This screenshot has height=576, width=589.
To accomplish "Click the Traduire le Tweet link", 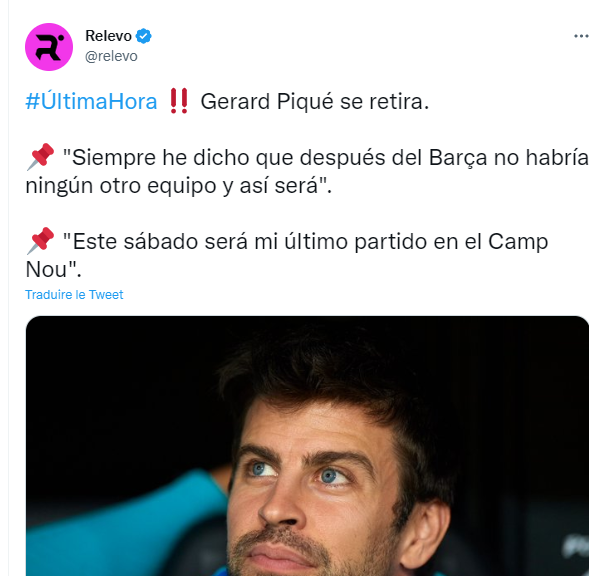I will [x=74, y=295].
